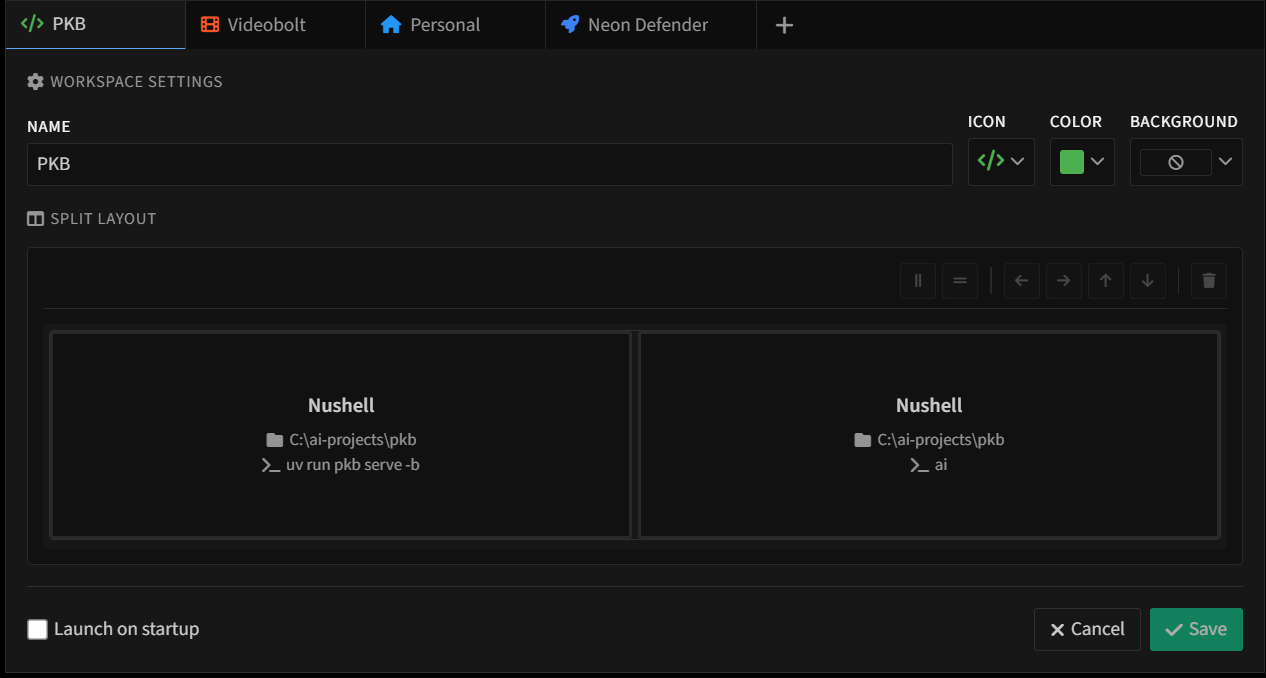Open the Icon dropdown selector
Screen dimensions: 1266x678
[1001, 162]
